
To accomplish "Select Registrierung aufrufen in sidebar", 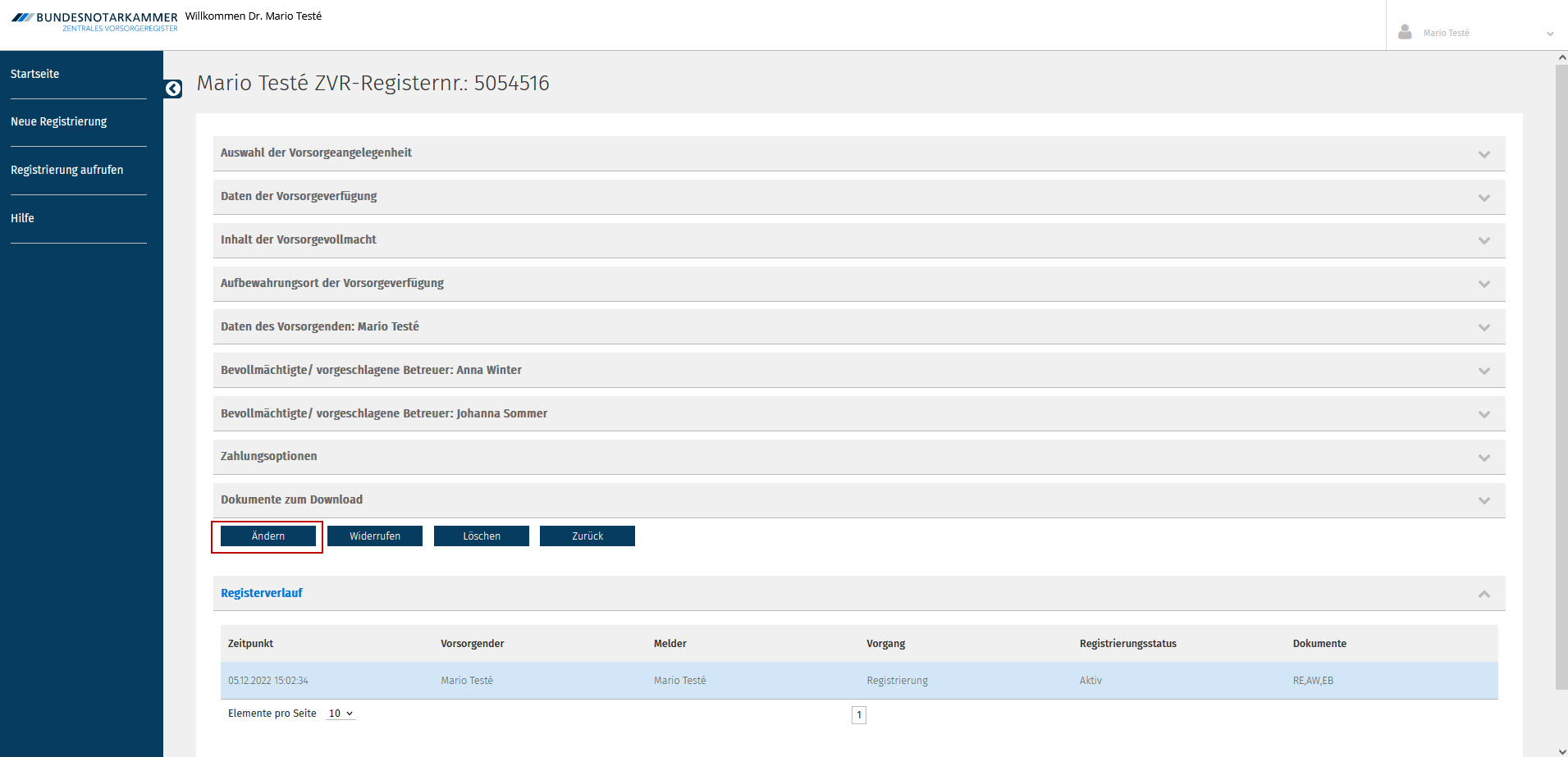I will pos(67,170).
